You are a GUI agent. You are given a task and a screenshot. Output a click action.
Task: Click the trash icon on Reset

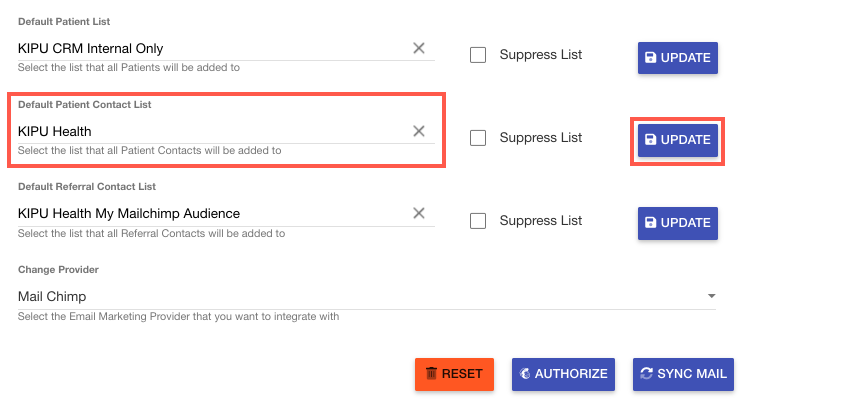pos(431,374)
